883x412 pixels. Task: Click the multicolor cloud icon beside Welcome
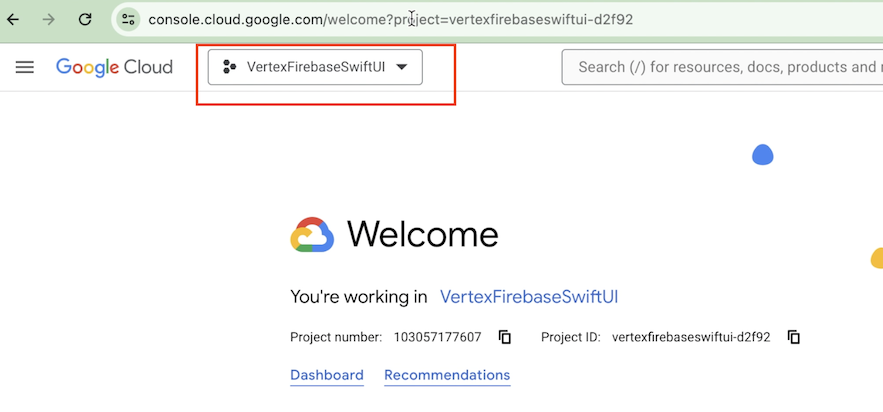point(312,235)
